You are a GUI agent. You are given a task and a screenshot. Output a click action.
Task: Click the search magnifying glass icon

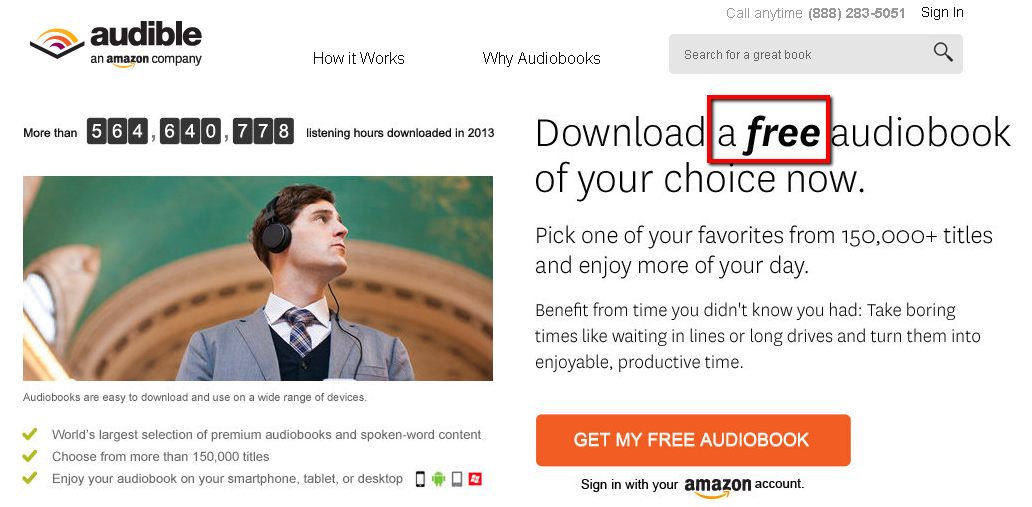(942, 52)
